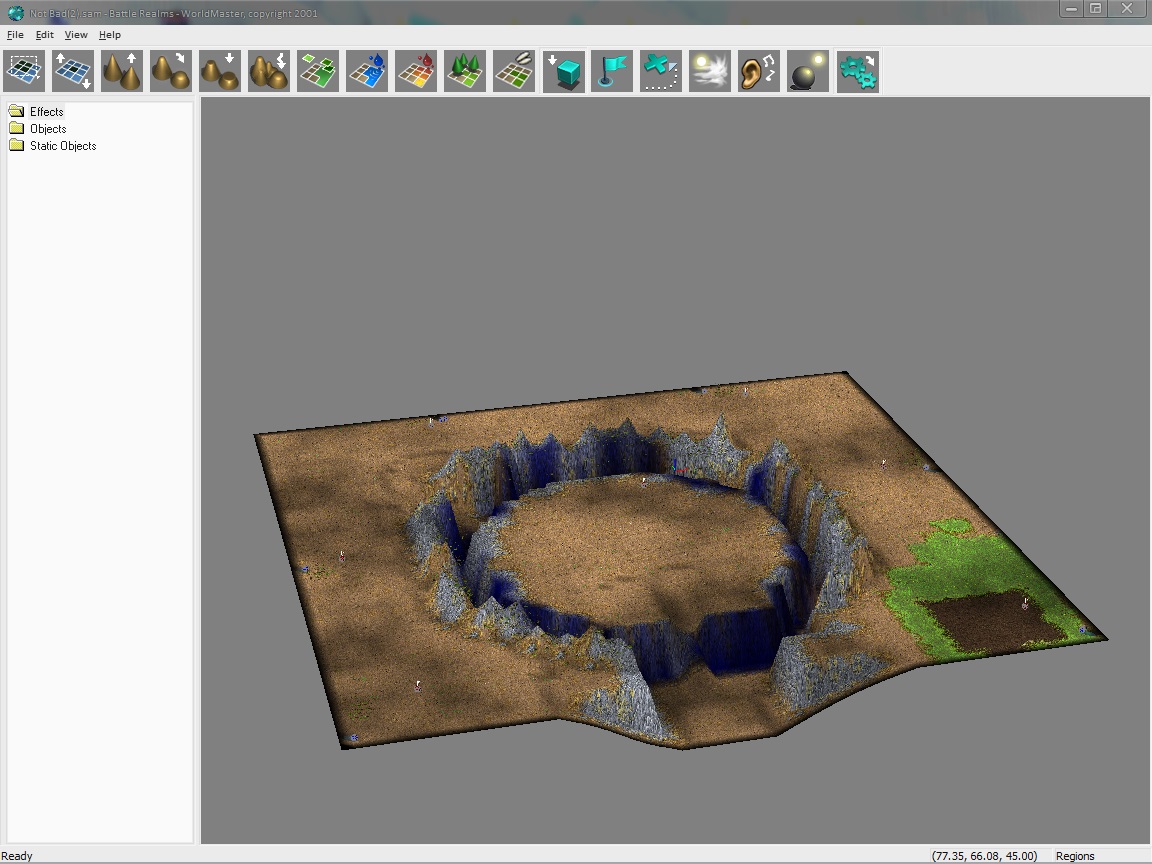Open the Edit menu

point(44,35)
